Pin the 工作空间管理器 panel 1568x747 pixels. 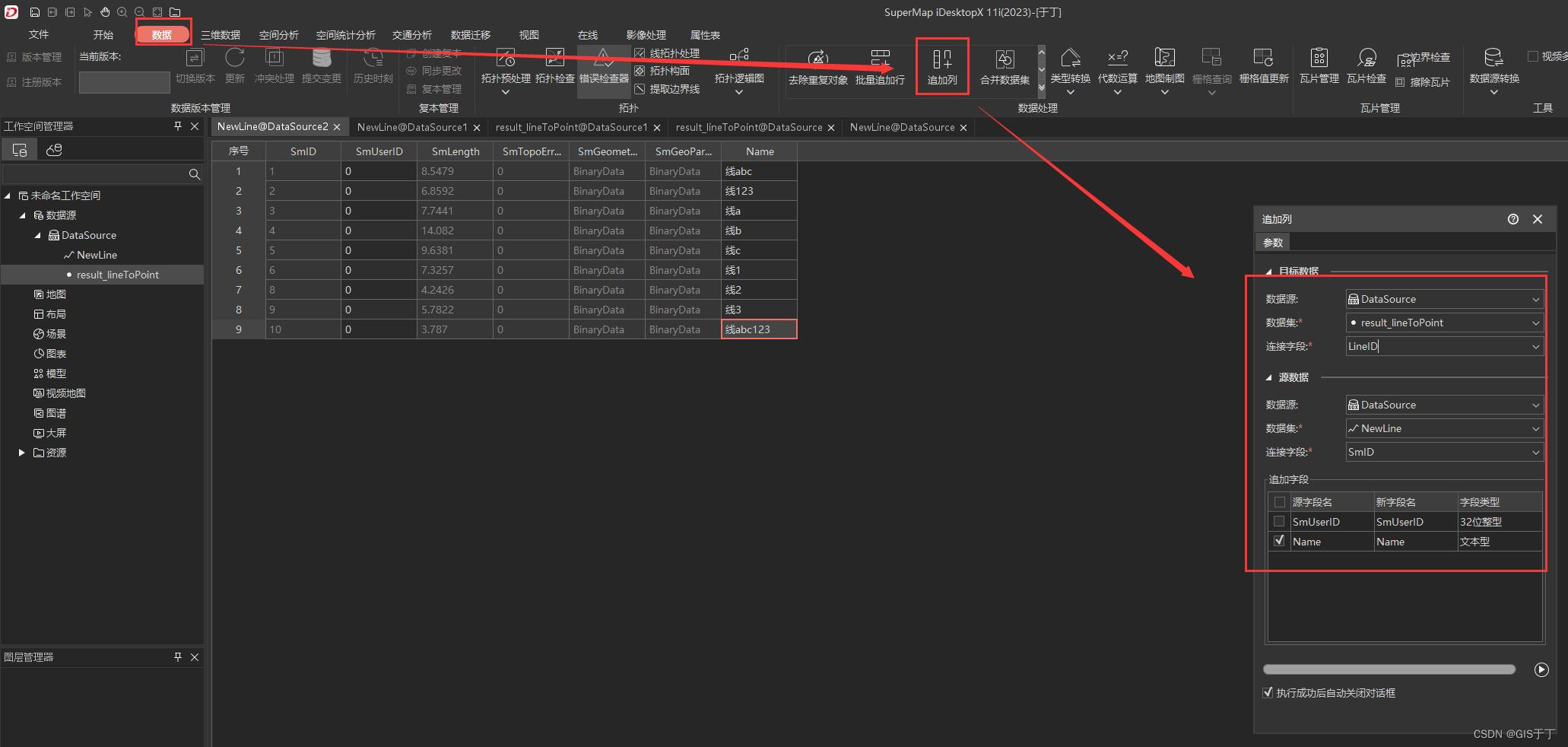pyautogui.click(x=178, y=126)
